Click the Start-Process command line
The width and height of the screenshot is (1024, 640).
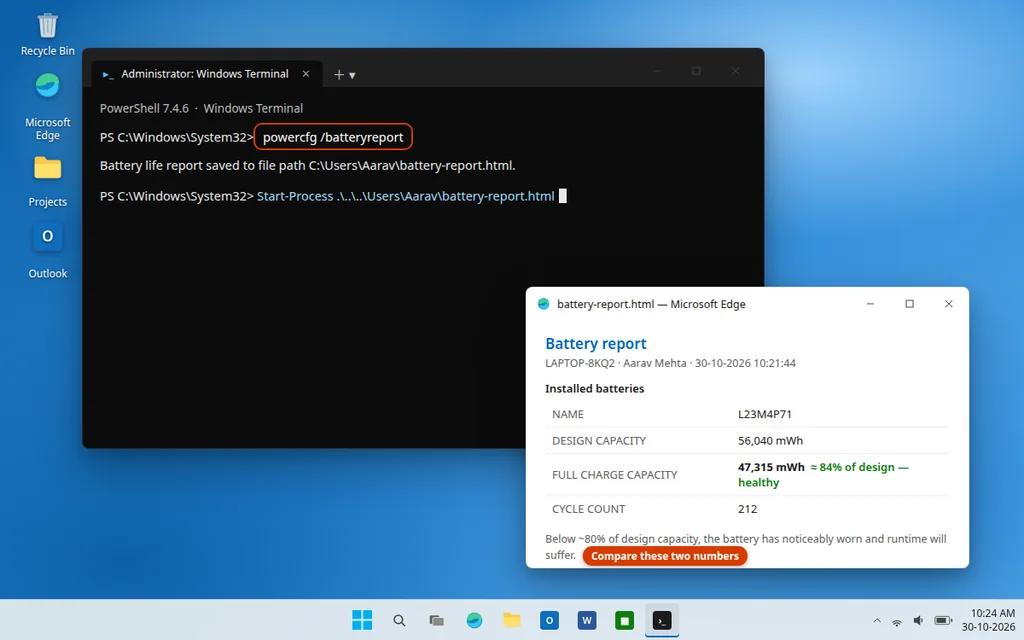point(406,196)
